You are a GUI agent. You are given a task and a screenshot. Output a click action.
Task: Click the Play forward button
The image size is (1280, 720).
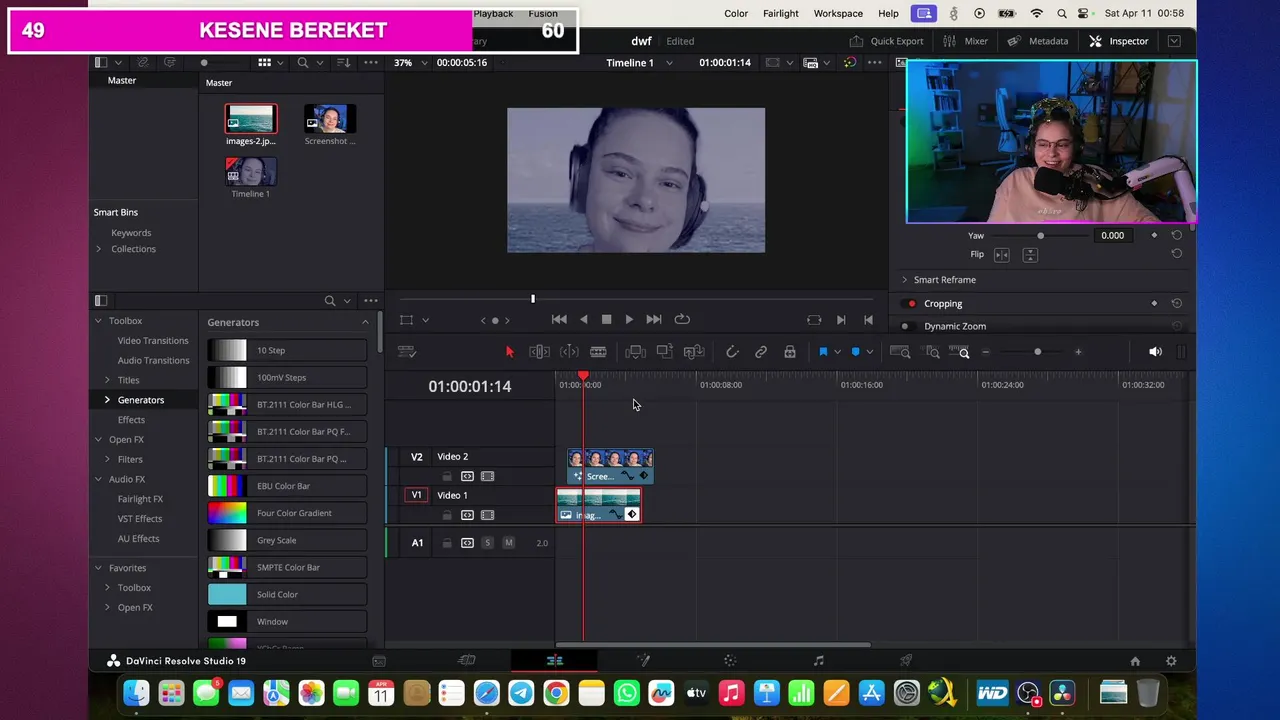coord(629,319)
